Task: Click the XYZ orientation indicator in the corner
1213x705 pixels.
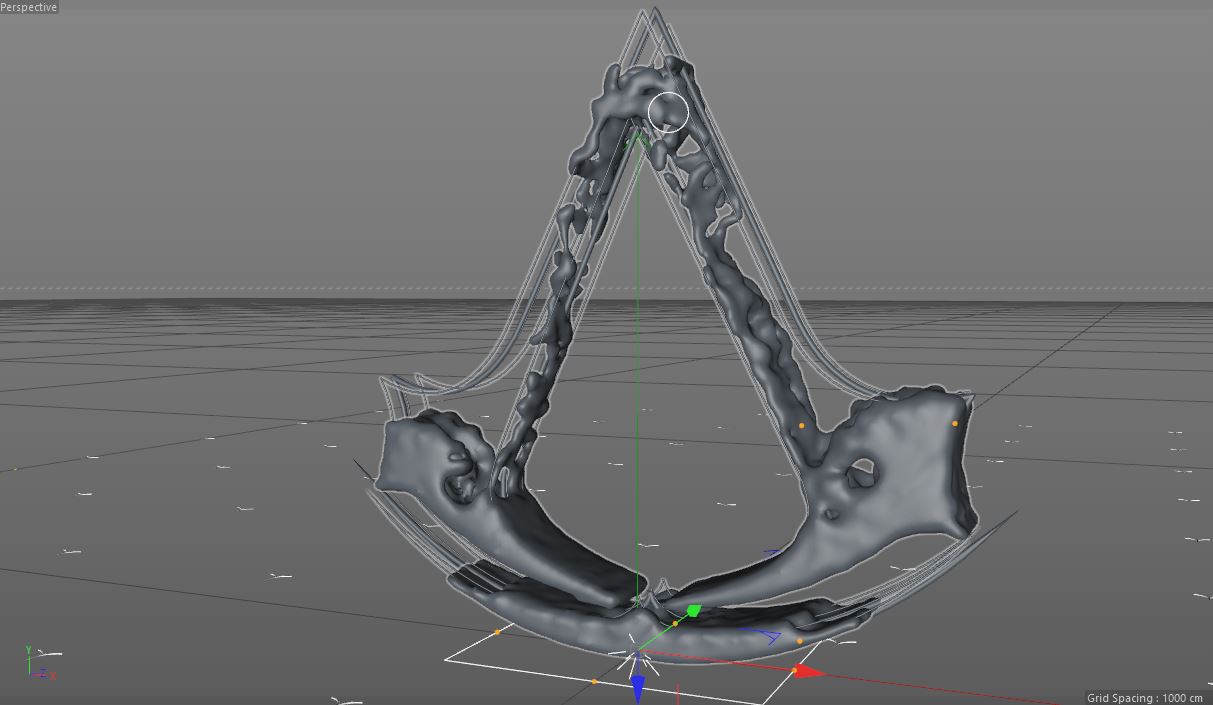Action: click(39, 664)
